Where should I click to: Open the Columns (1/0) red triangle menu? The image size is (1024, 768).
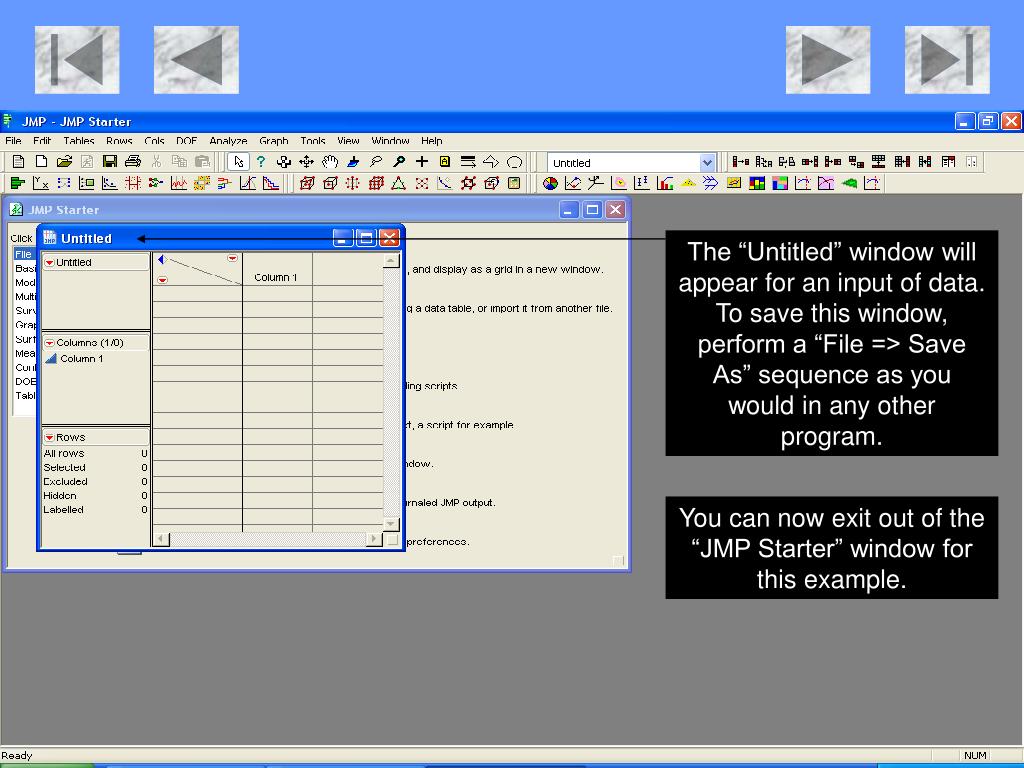point(49,343)
